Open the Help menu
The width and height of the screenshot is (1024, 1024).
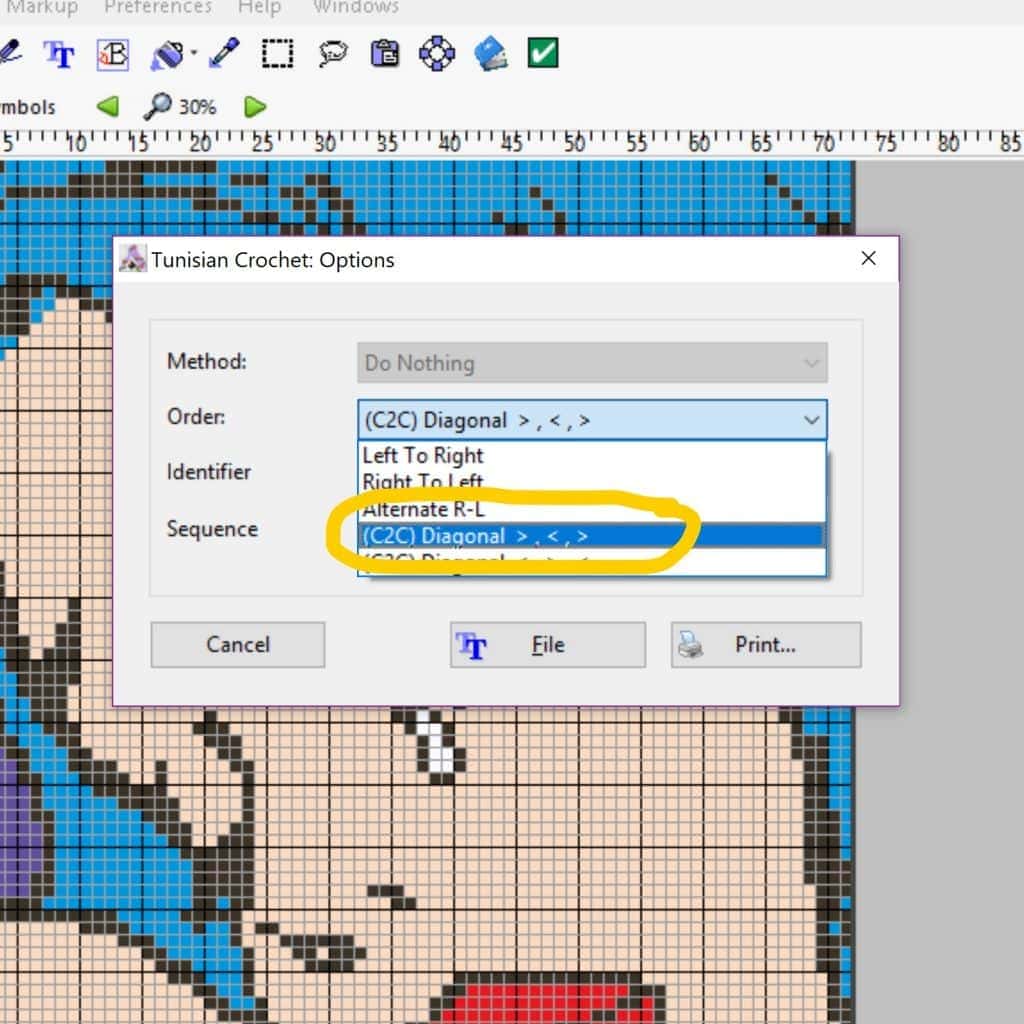point(259,7)
